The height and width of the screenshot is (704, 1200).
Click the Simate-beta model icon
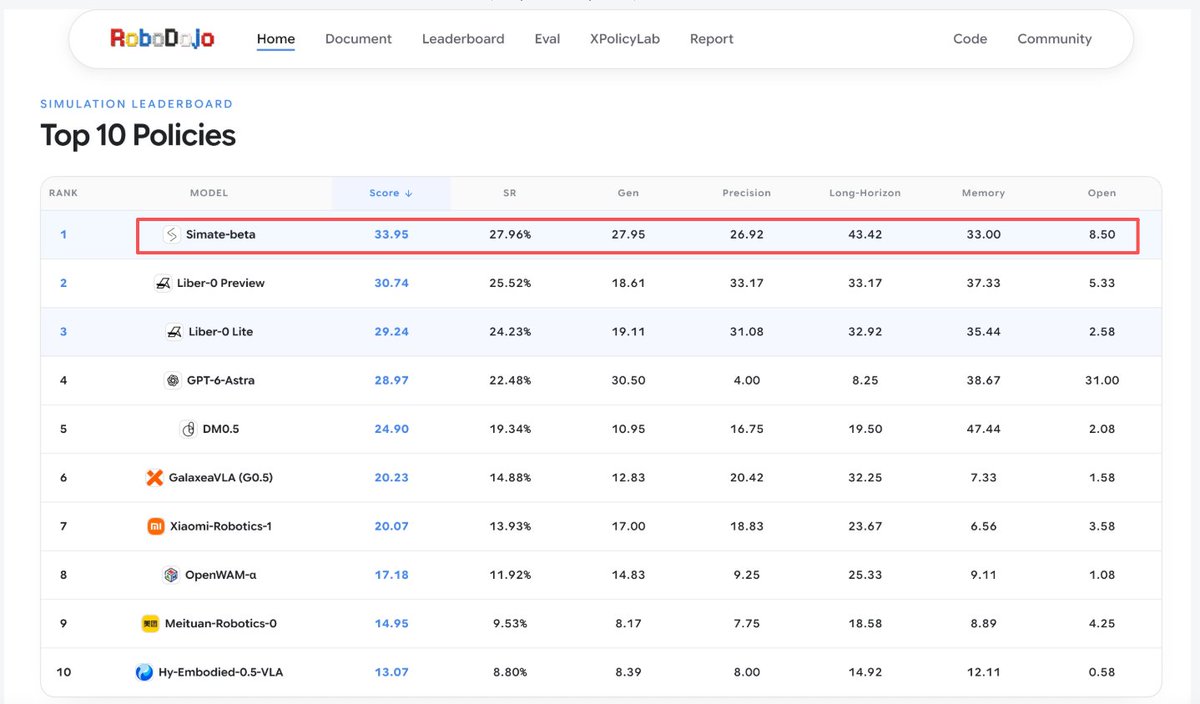171,235
